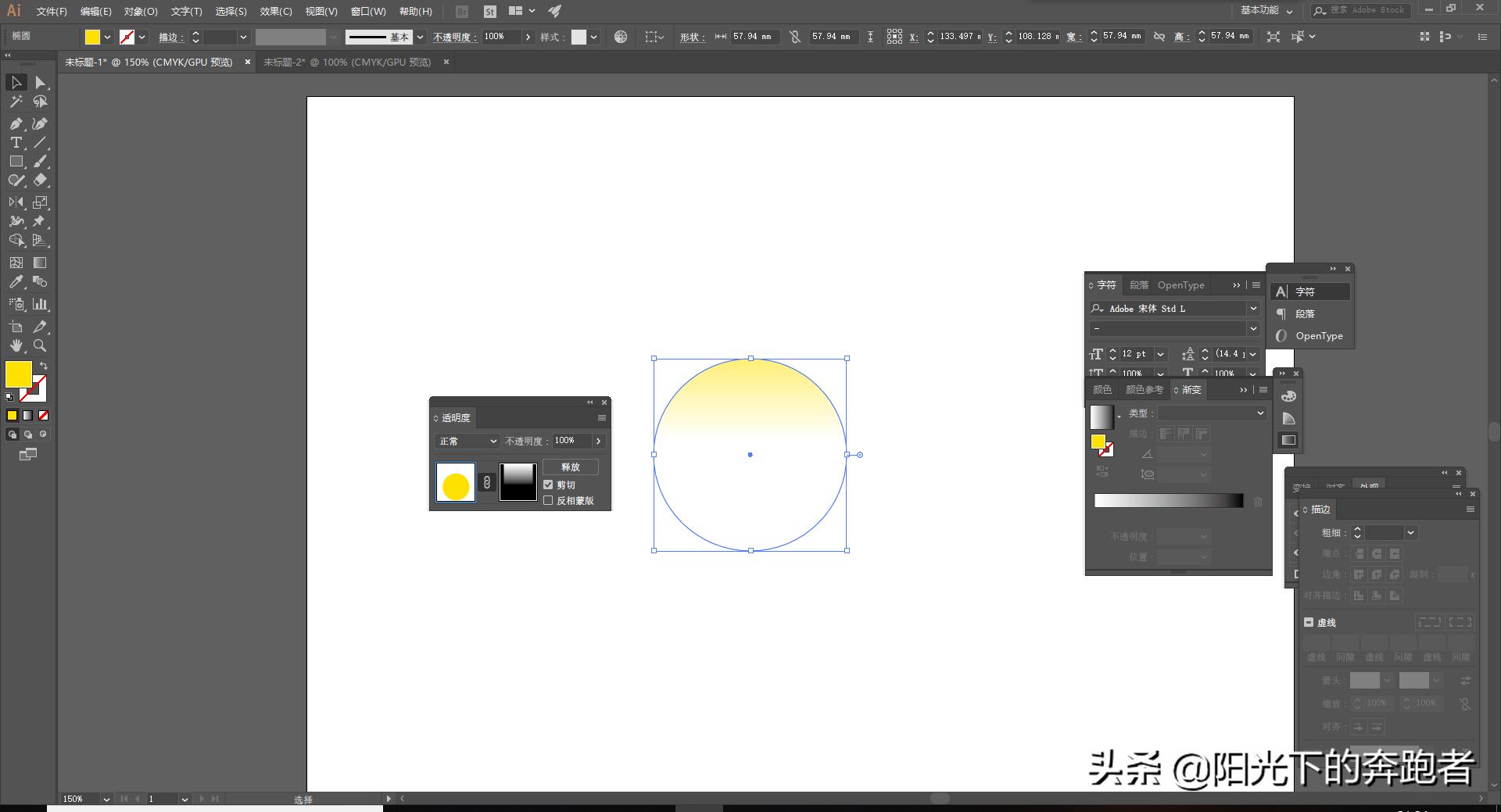1501x812 pixels.
Task: Select the Direct Selection tool
Action: 40,83
